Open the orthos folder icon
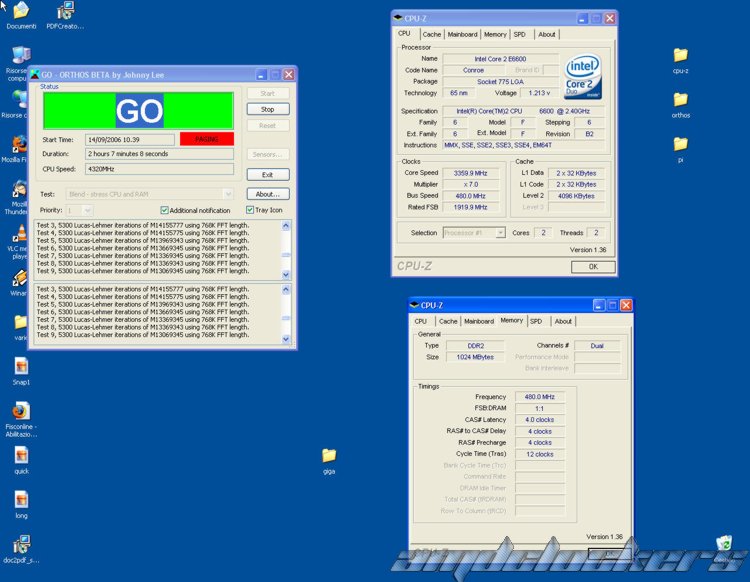750x582 pixels. click(x=680, y=100)
